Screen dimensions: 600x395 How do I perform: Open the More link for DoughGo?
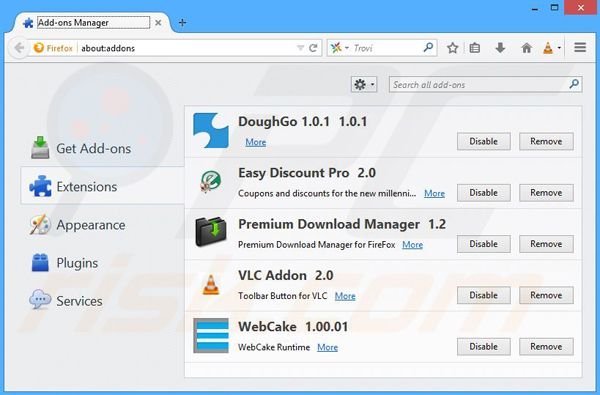coord(256,142)
